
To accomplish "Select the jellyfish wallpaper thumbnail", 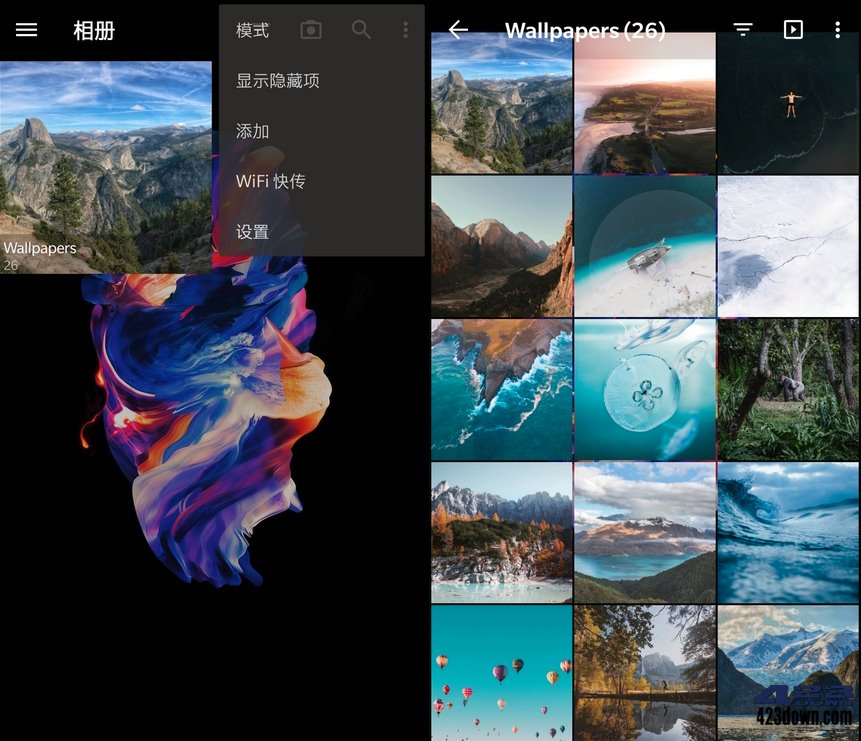I will coord(645,388).
